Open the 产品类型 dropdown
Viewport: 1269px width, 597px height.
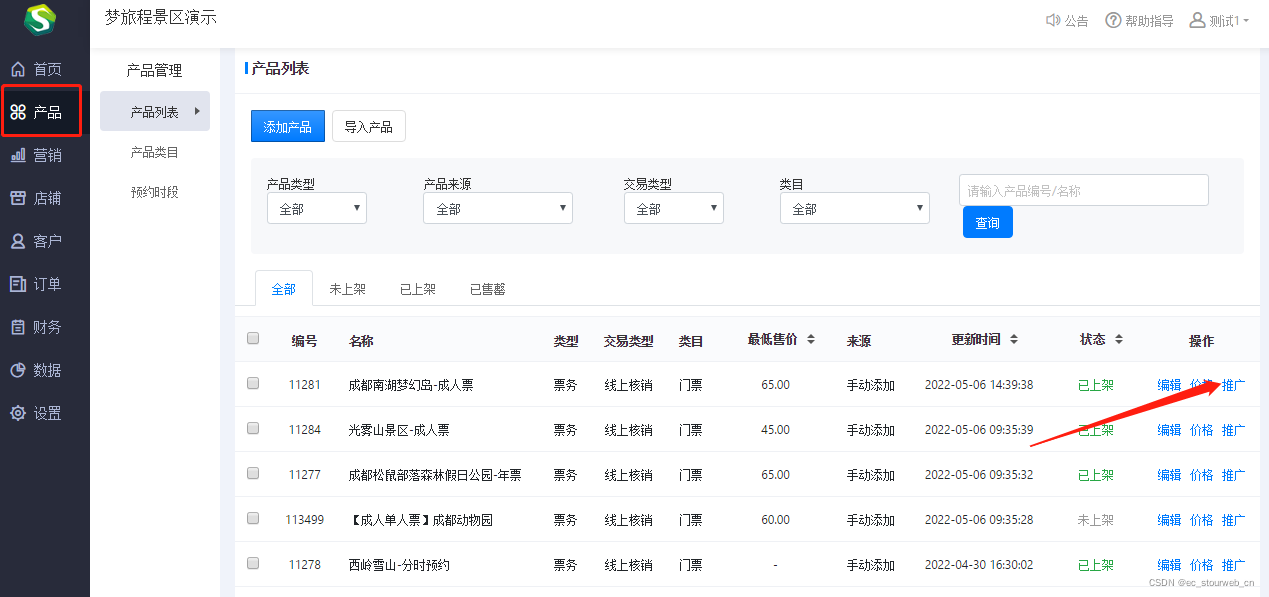pos(317,208)
